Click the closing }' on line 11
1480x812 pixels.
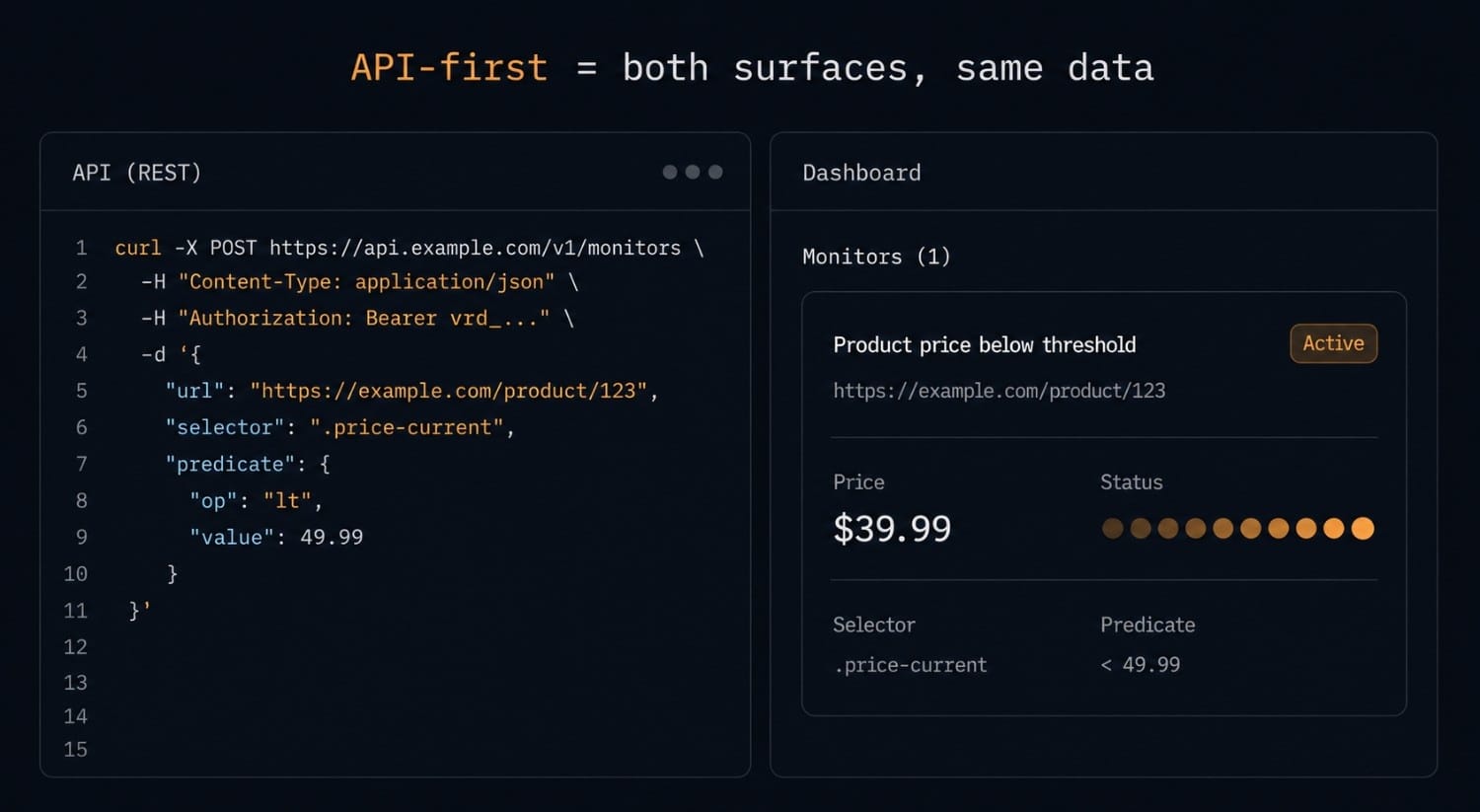tap(140, 611)
